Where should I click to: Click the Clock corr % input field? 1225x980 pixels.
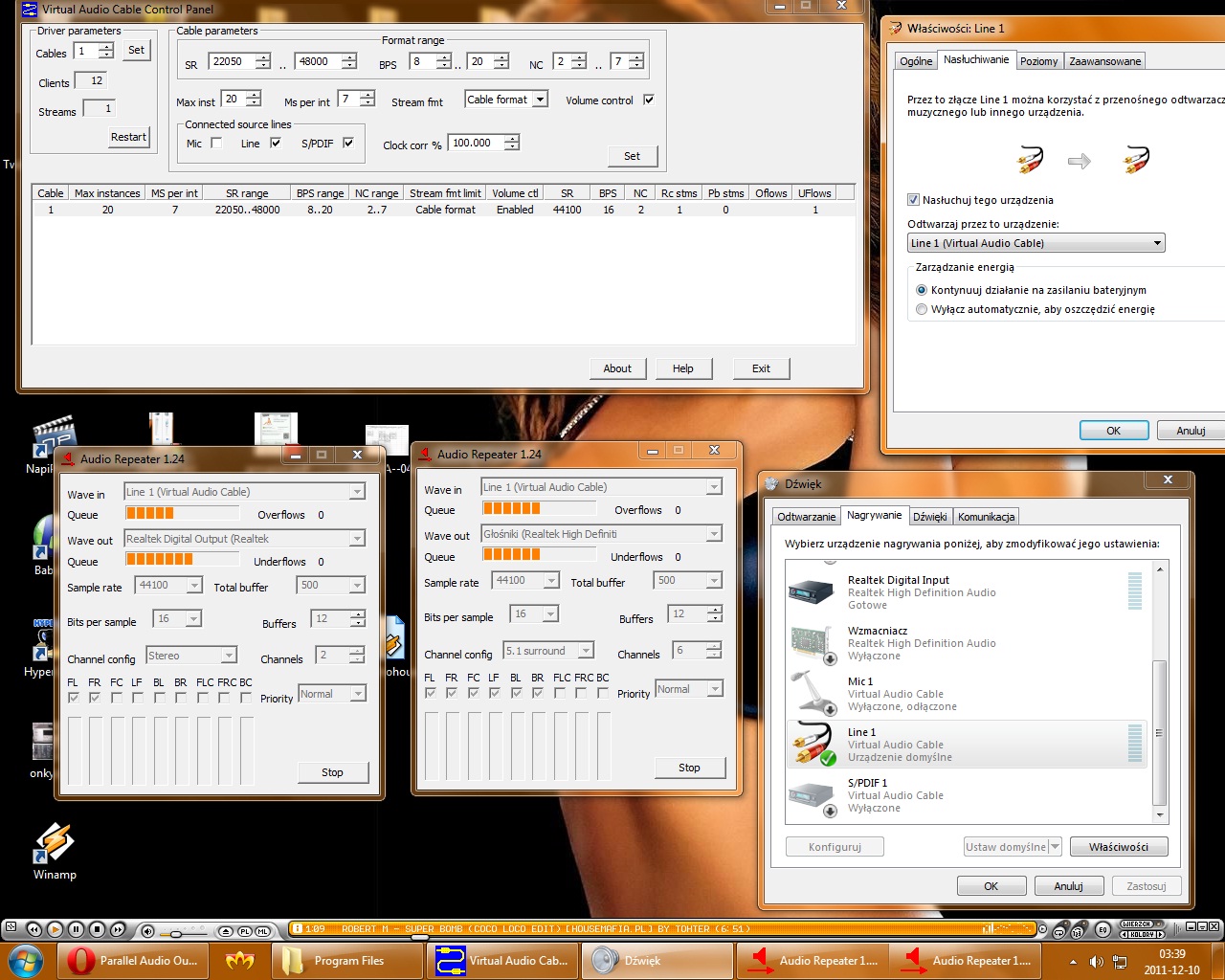475,144
